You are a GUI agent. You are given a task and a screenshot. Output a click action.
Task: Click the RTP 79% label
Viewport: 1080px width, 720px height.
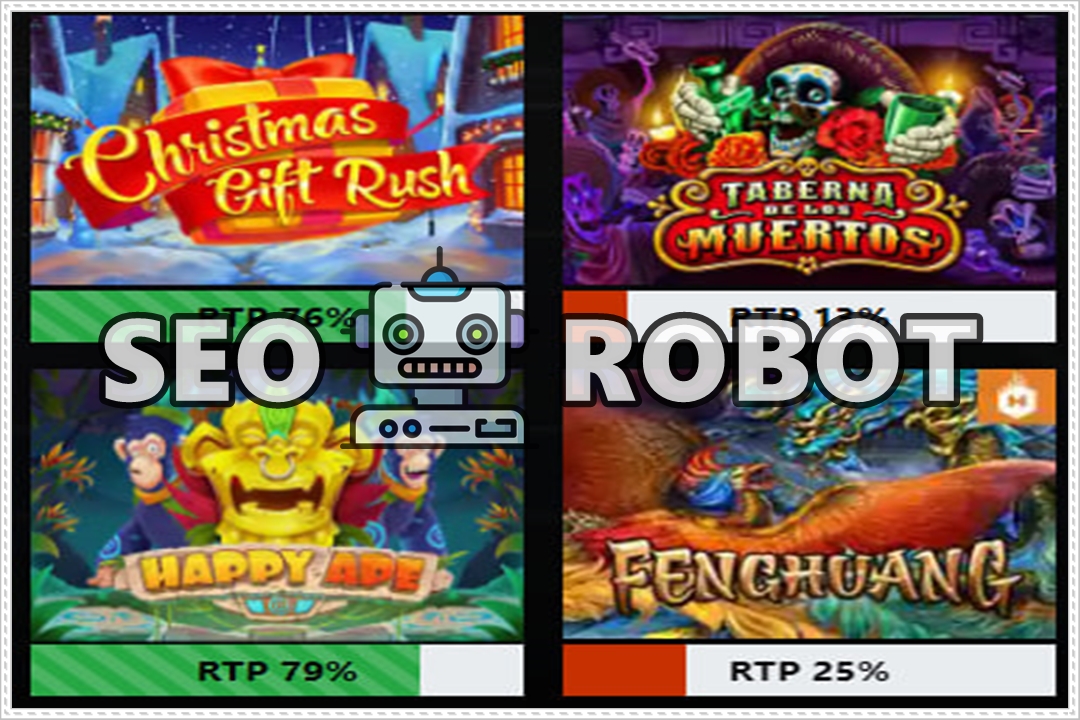tap(277, 670)
